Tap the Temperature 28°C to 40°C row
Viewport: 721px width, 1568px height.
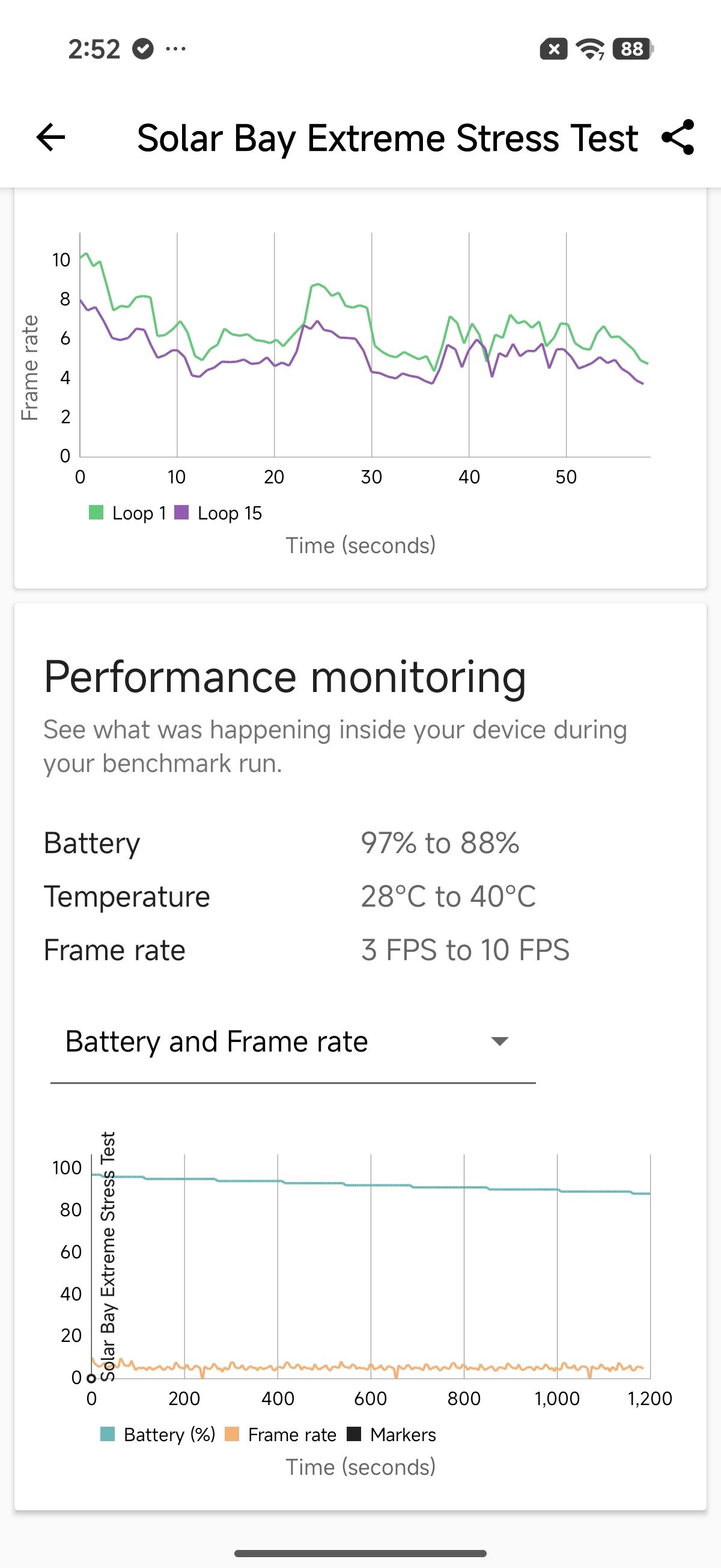click(x=290, y=896)
